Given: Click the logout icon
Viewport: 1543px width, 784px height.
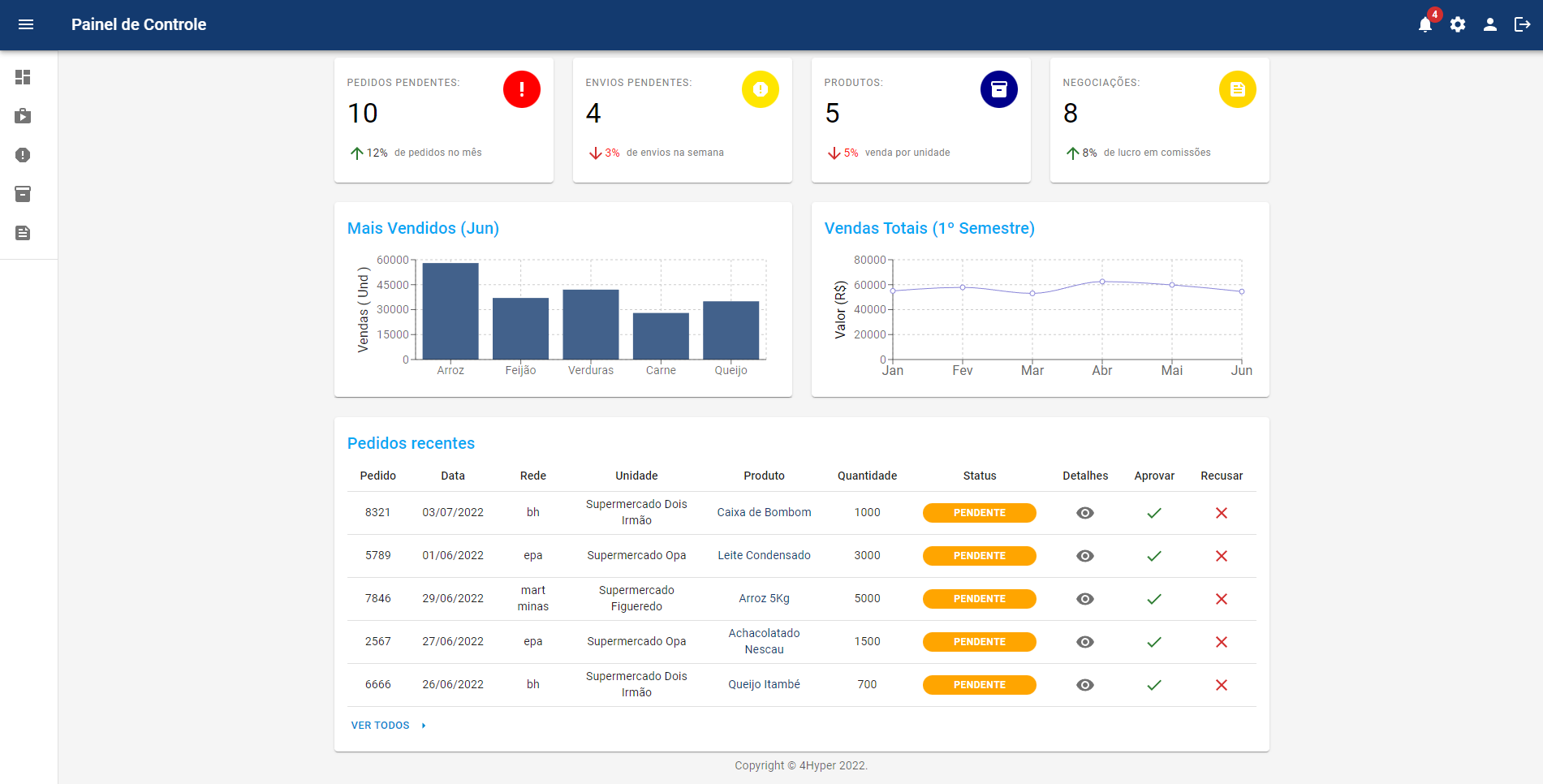Looking at the screenshot, I should [1523, 24].
